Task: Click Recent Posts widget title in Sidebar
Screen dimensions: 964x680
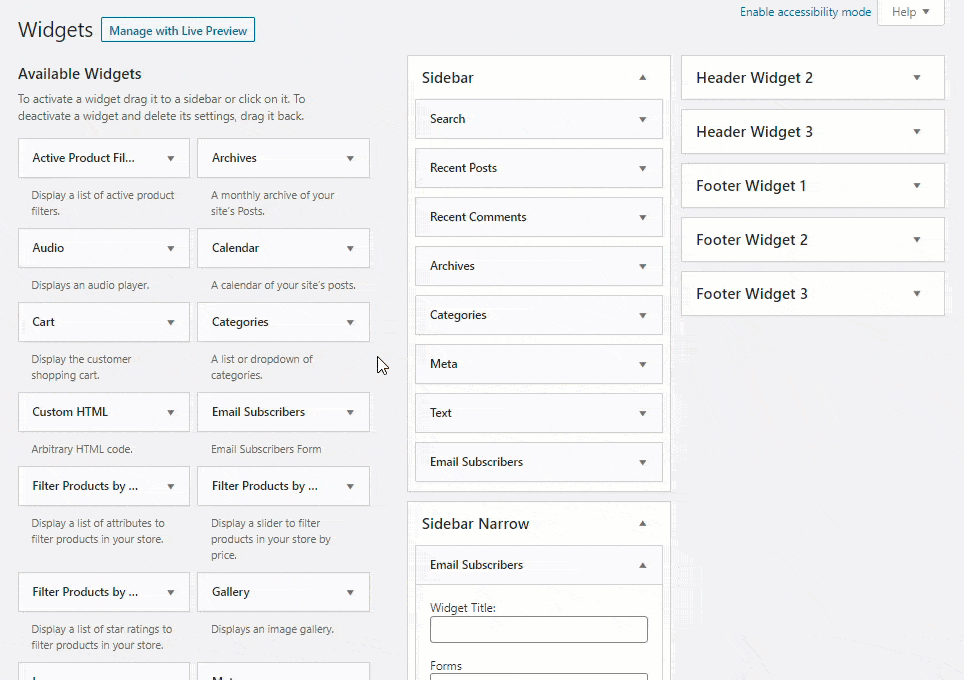Action: coord(463,168)
